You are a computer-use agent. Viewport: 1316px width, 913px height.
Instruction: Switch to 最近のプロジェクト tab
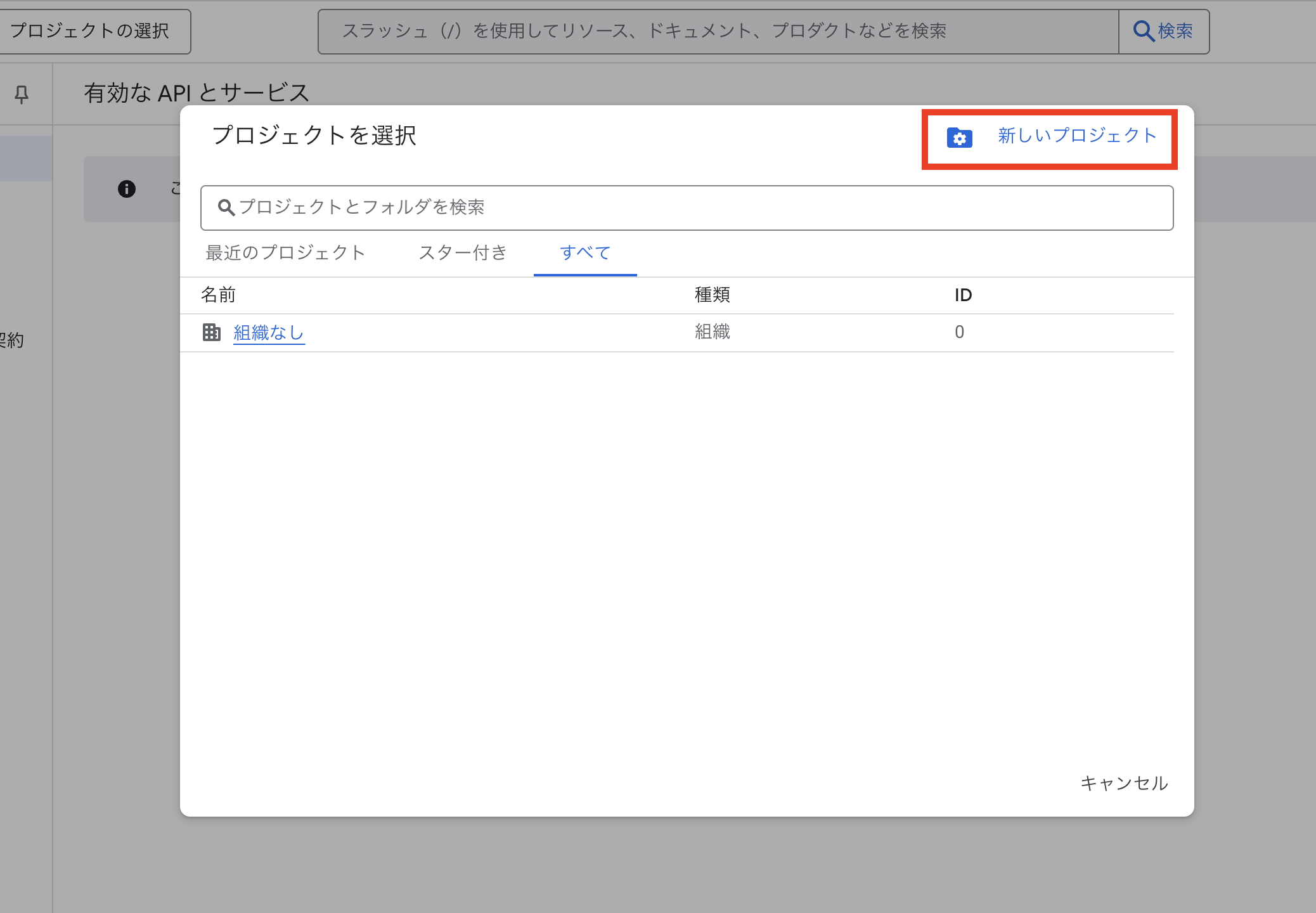(x=285, y=253)
